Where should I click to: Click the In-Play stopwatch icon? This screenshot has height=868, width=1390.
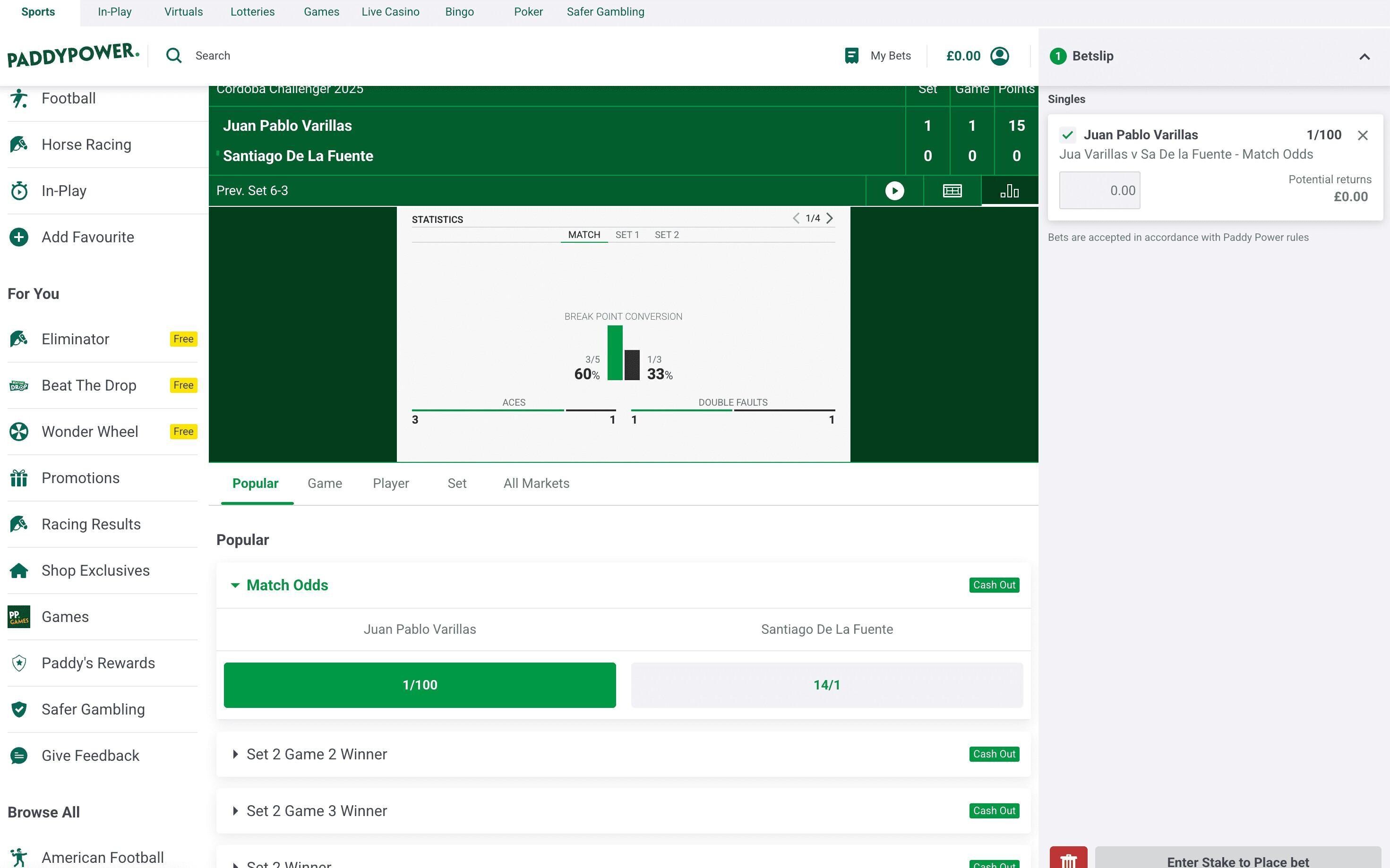[x=19, y=191]
